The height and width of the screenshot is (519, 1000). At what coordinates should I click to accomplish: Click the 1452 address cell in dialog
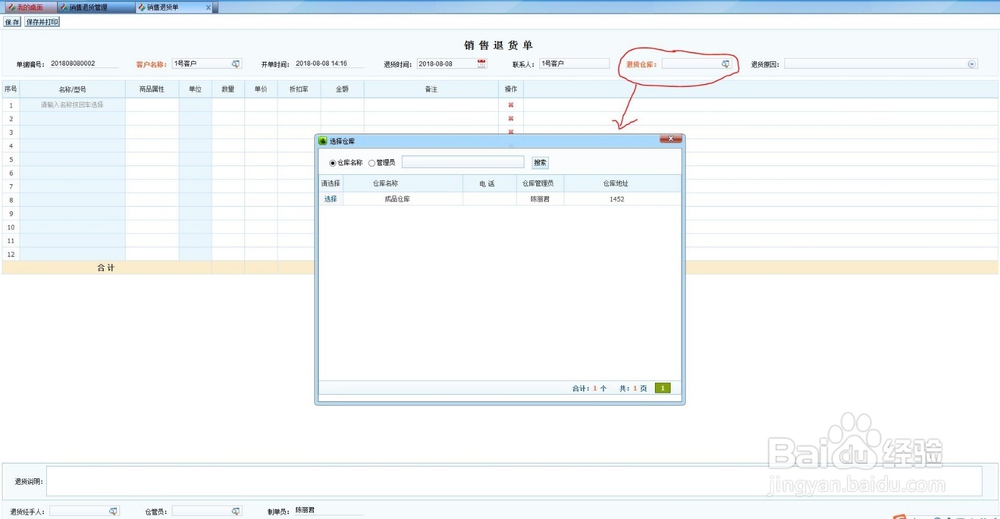[x=617, y=199]
